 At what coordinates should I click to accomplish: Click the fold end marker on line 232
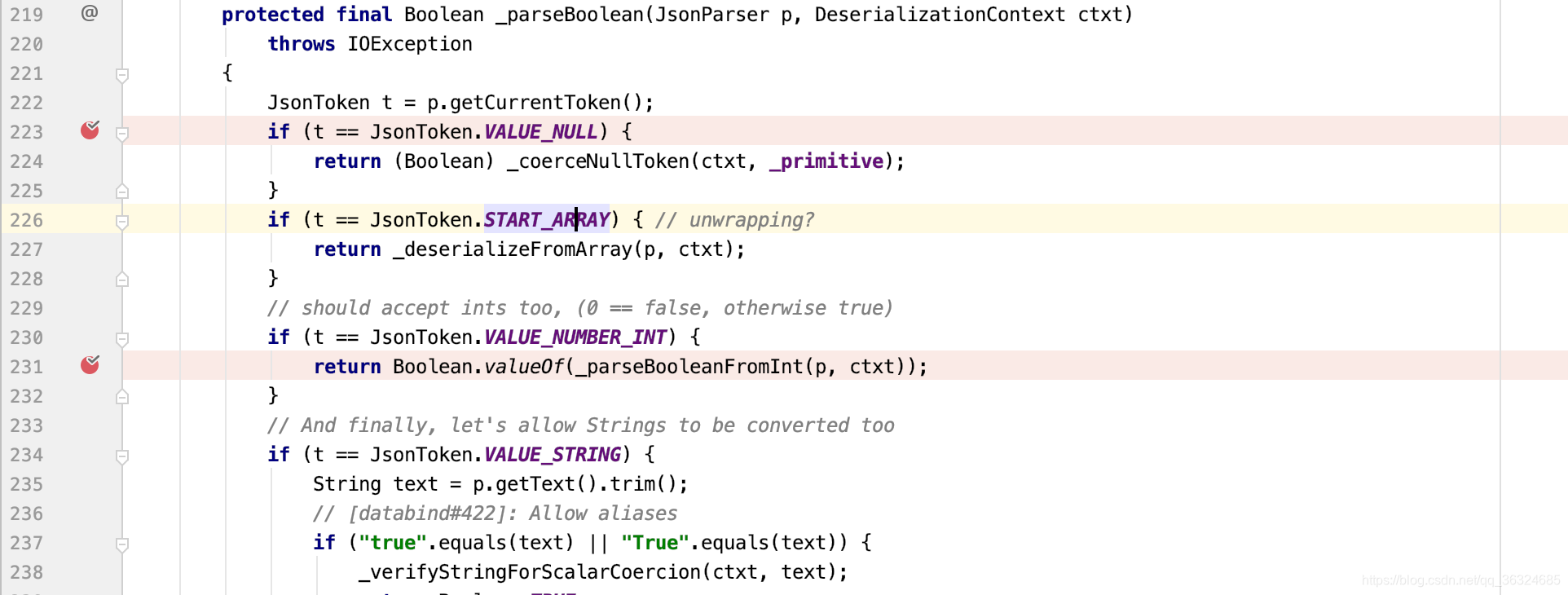122,397
